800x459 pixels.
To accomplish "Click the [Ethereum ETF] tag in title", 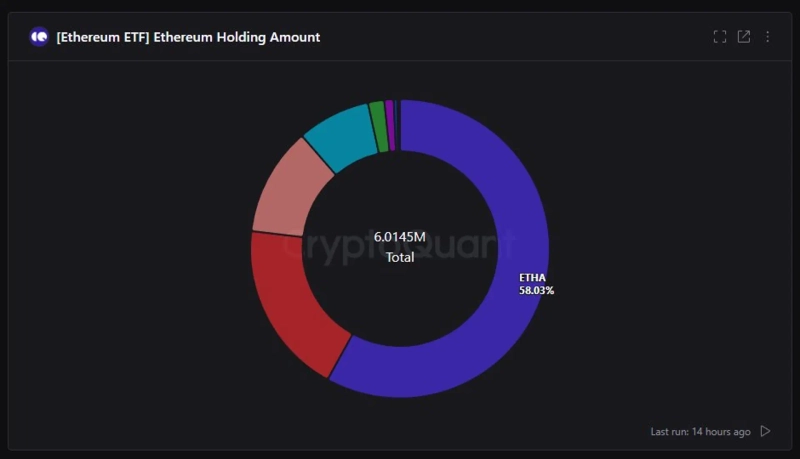I will (x=103, y=37).
